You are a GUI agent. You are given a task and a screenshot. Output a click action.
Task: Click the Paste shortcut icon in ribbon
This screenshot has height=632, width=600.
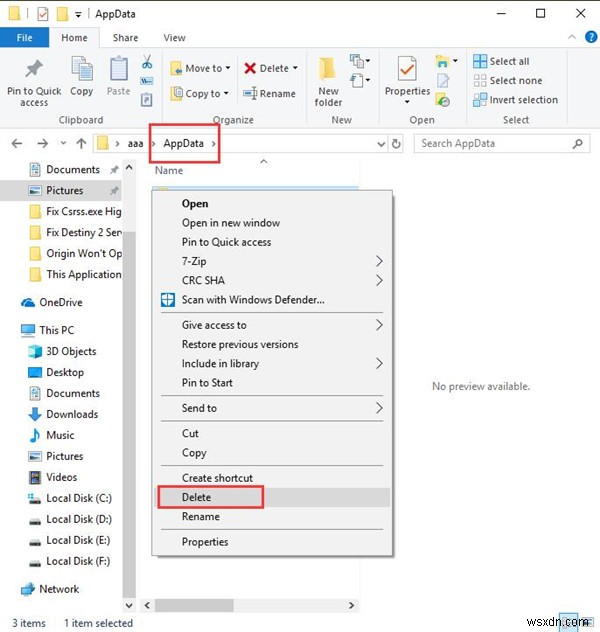[x=146, y=99]
